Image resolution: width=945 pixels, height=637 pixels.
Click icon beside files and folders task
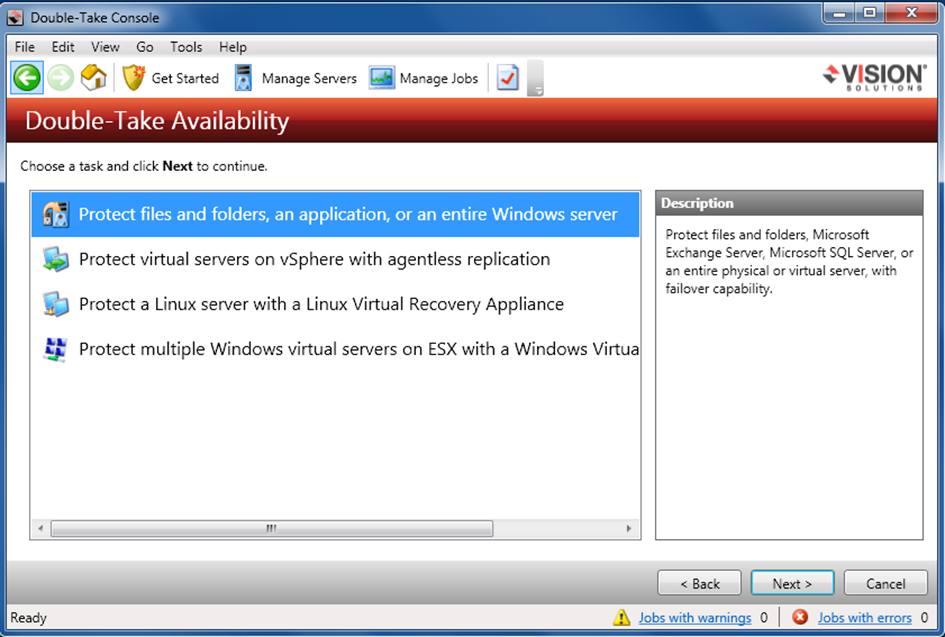pos(55,214)
